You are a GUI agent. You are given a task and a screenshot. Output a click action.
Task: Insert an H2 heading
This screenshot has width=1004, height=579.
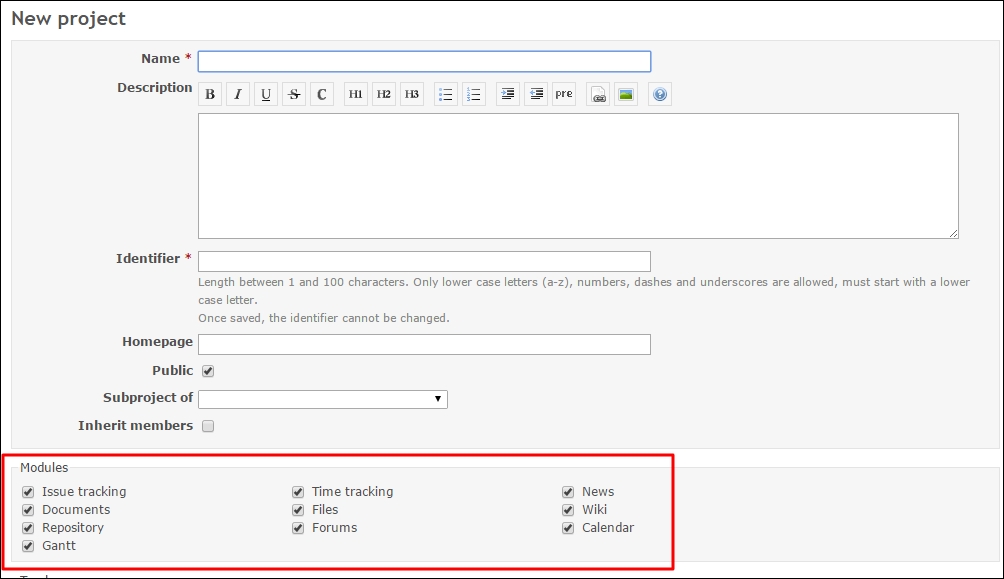(384, 95)
